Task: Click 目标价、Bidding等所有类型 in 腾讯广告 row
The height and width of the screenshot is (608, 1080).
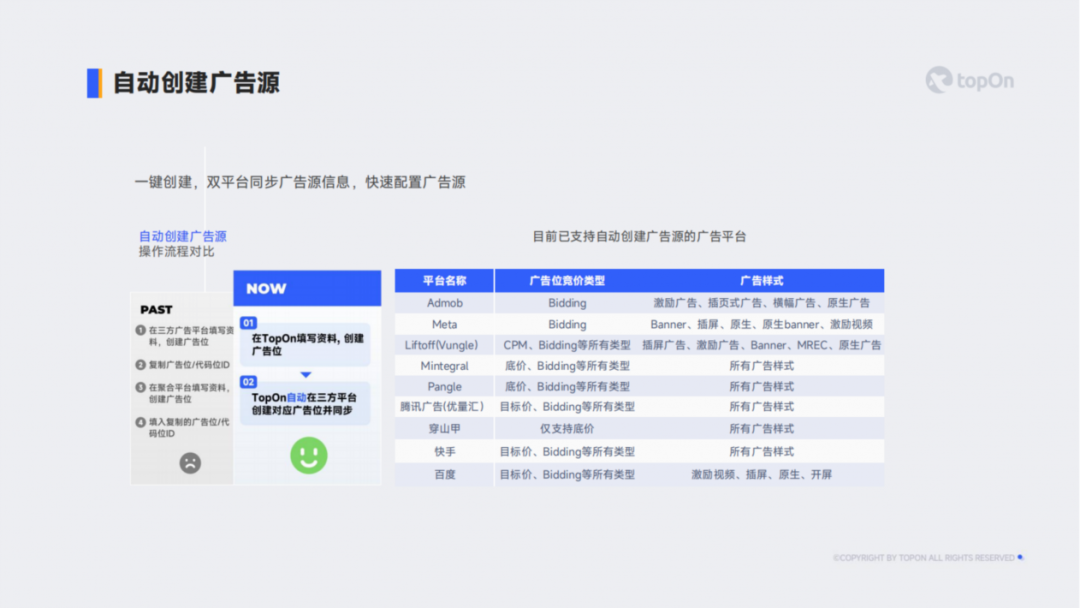Action: [567, 407]
